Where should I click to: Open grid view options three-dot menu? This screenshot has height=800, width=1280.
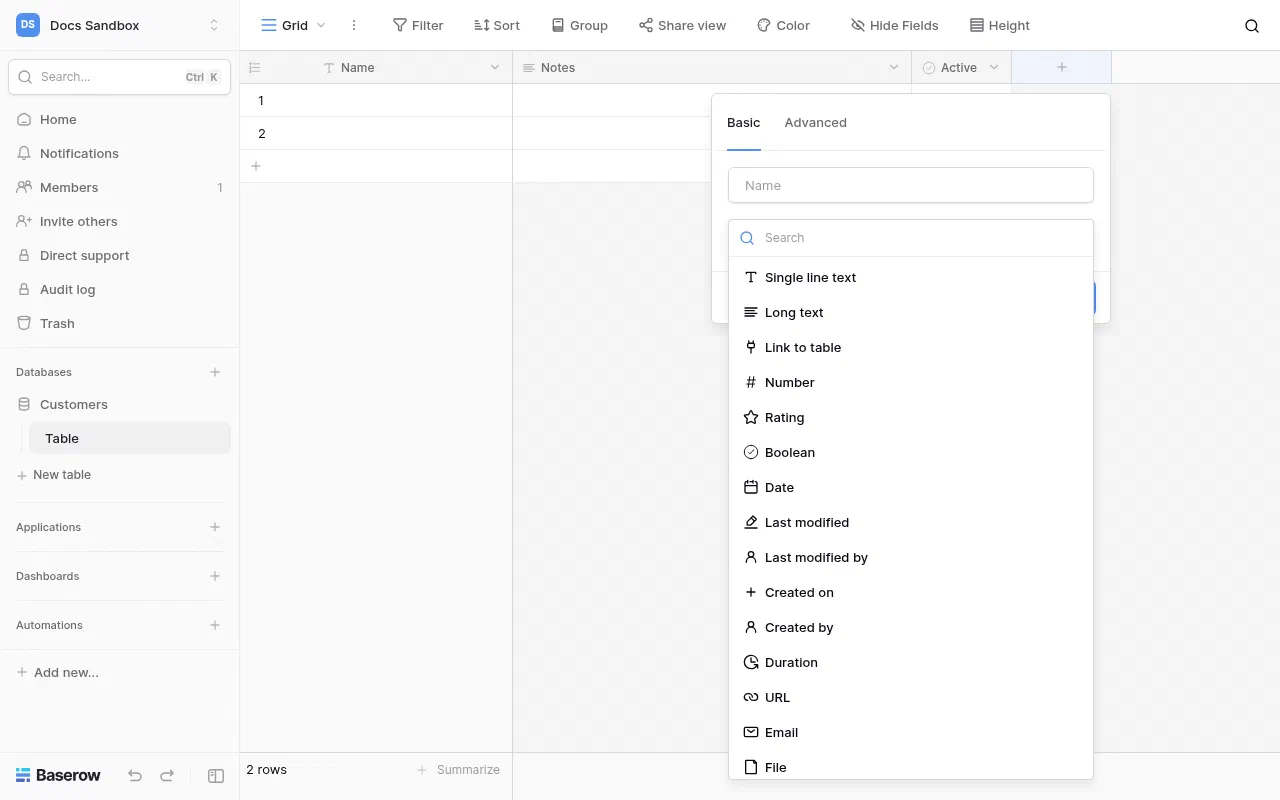point(354,25)
